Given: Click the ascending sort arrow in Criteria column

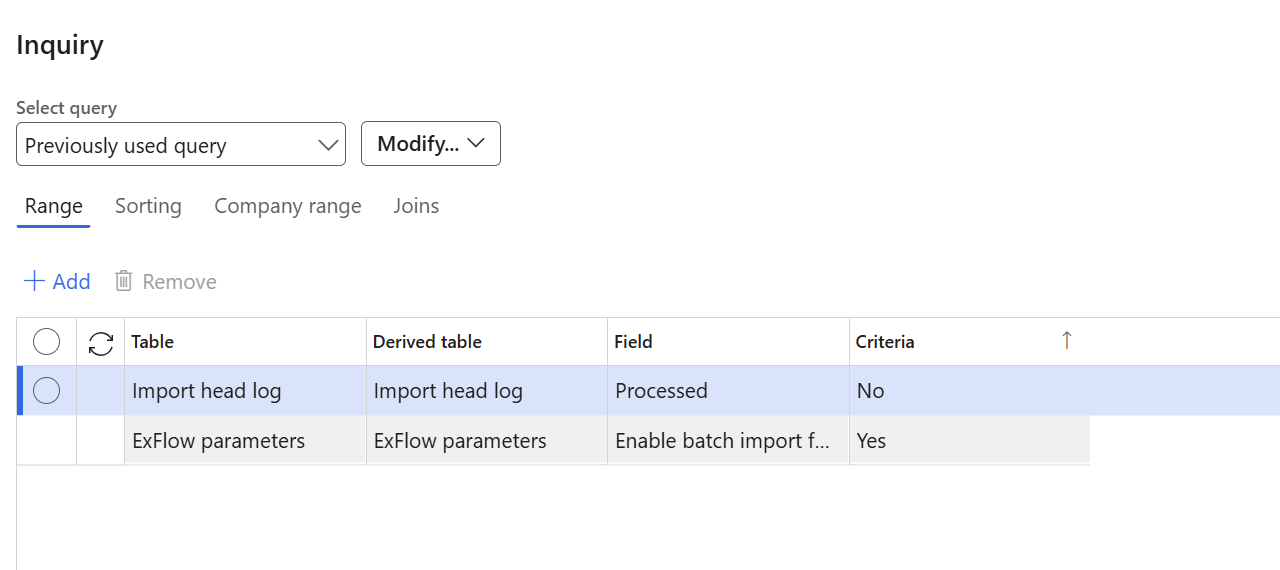Looking at the screenshot, I should [x=1066, y=341].
